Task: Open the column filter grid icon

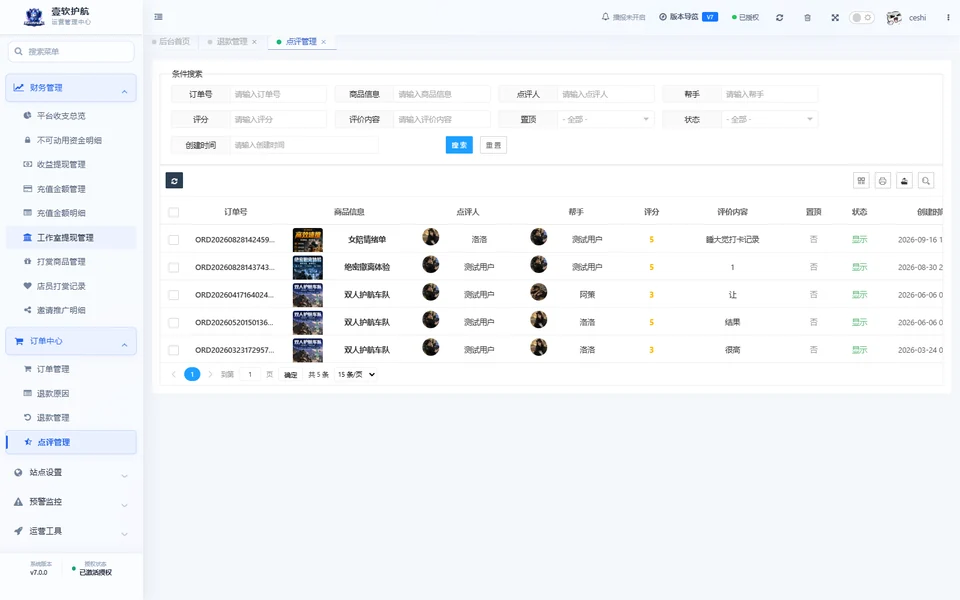Action: coord(861,181)
